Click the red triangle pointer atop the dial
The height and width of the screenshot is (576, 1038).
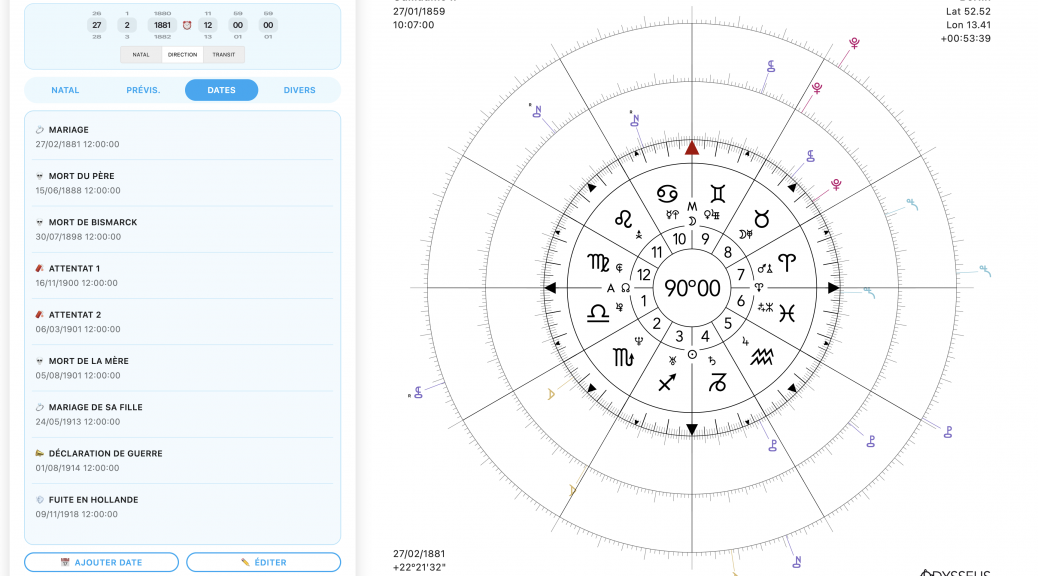point(692,148)
